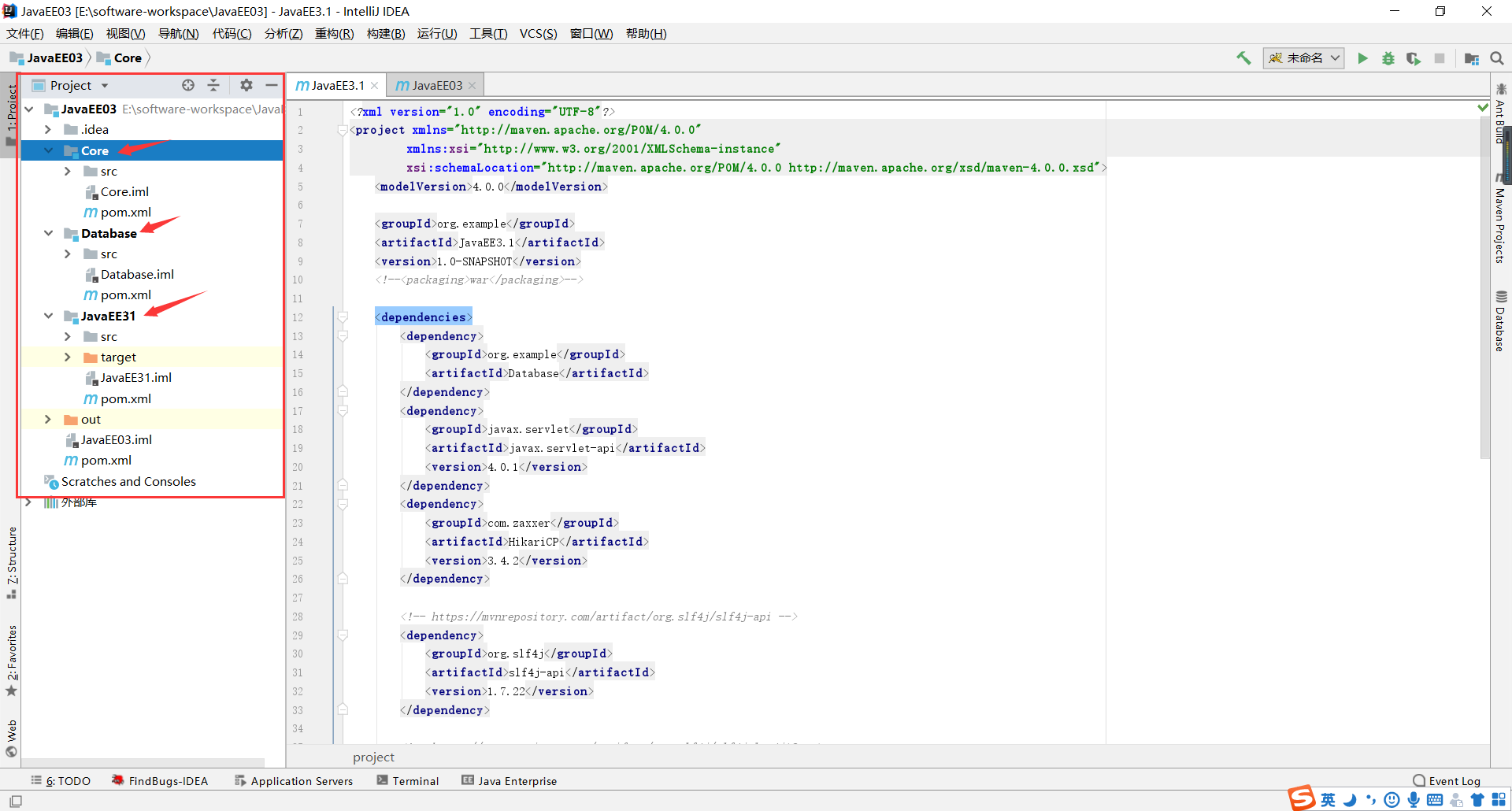Collapse the Database module
Viewport: 1512px width, 811px height.
click(x=48, y=234)
